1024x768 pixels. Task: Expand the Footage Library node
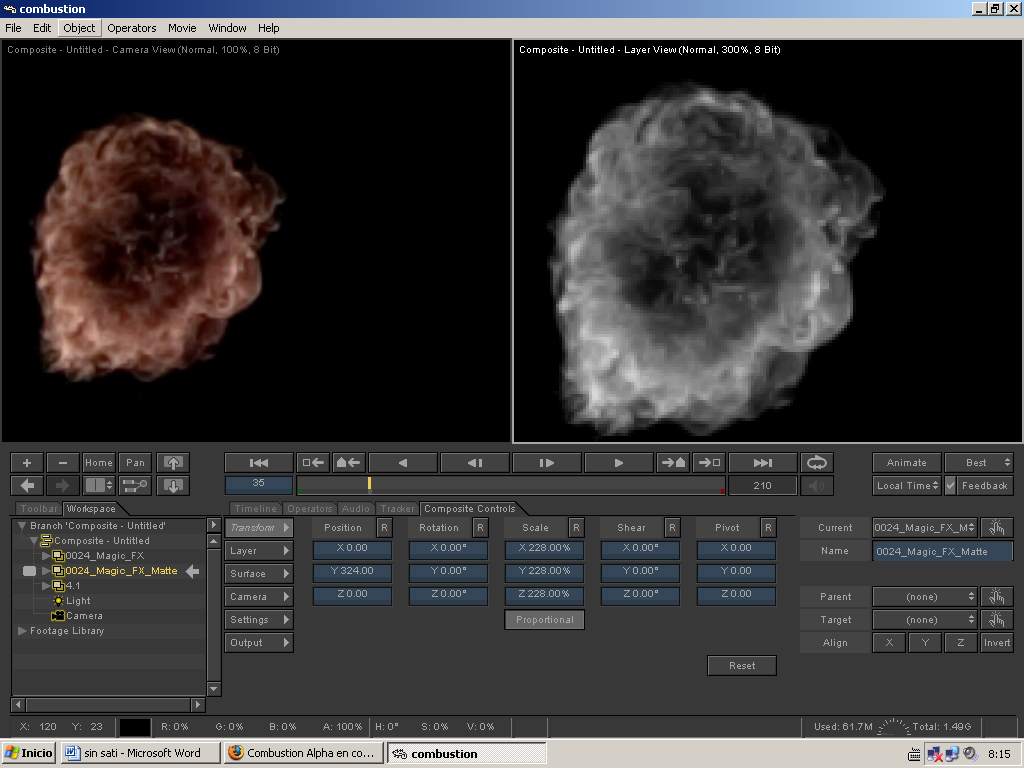pos(23,631)
